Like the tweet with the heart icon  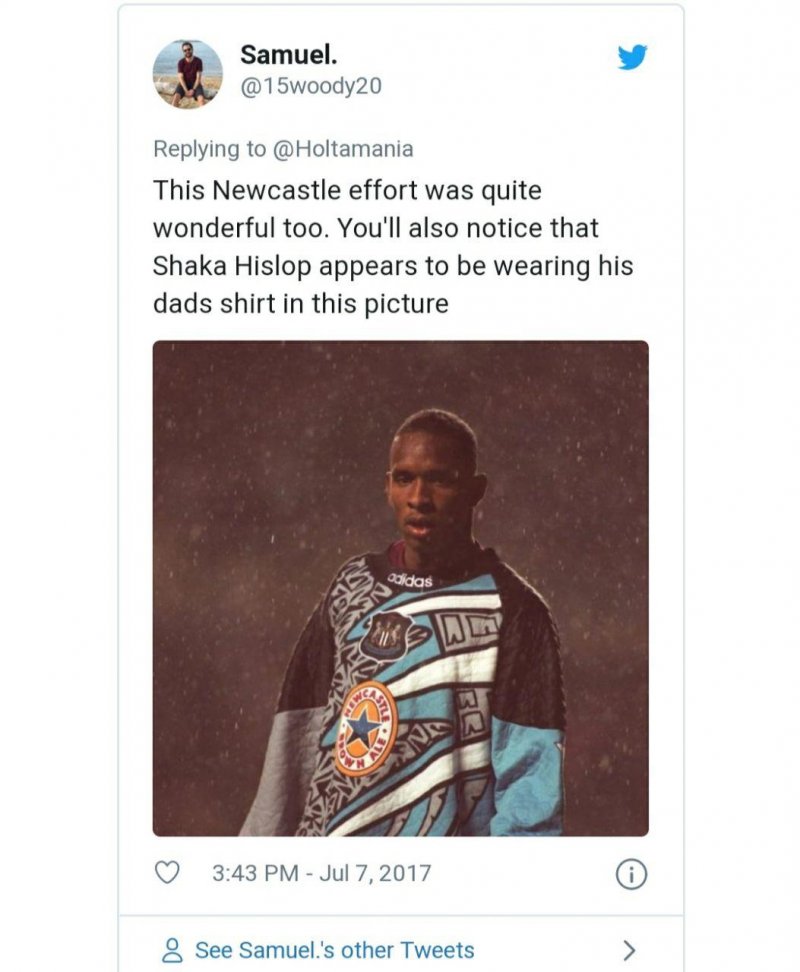(169, 873)
